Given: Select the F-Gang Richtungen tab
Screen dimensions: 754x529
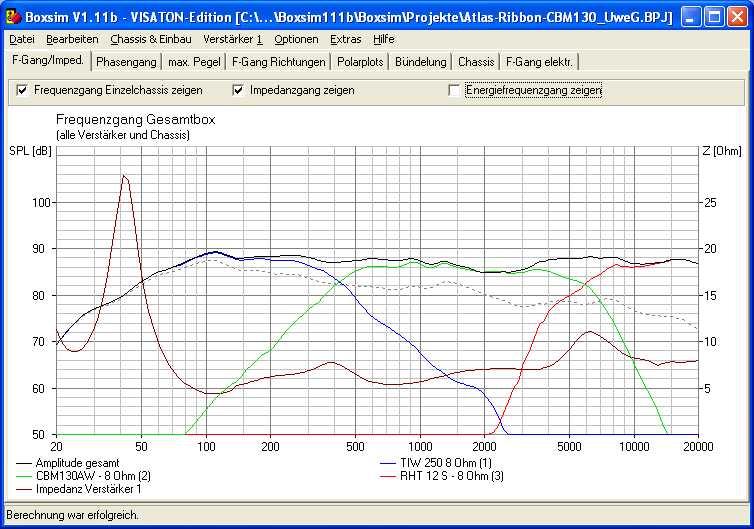Looking at the screenshot, I should (279, 62).
